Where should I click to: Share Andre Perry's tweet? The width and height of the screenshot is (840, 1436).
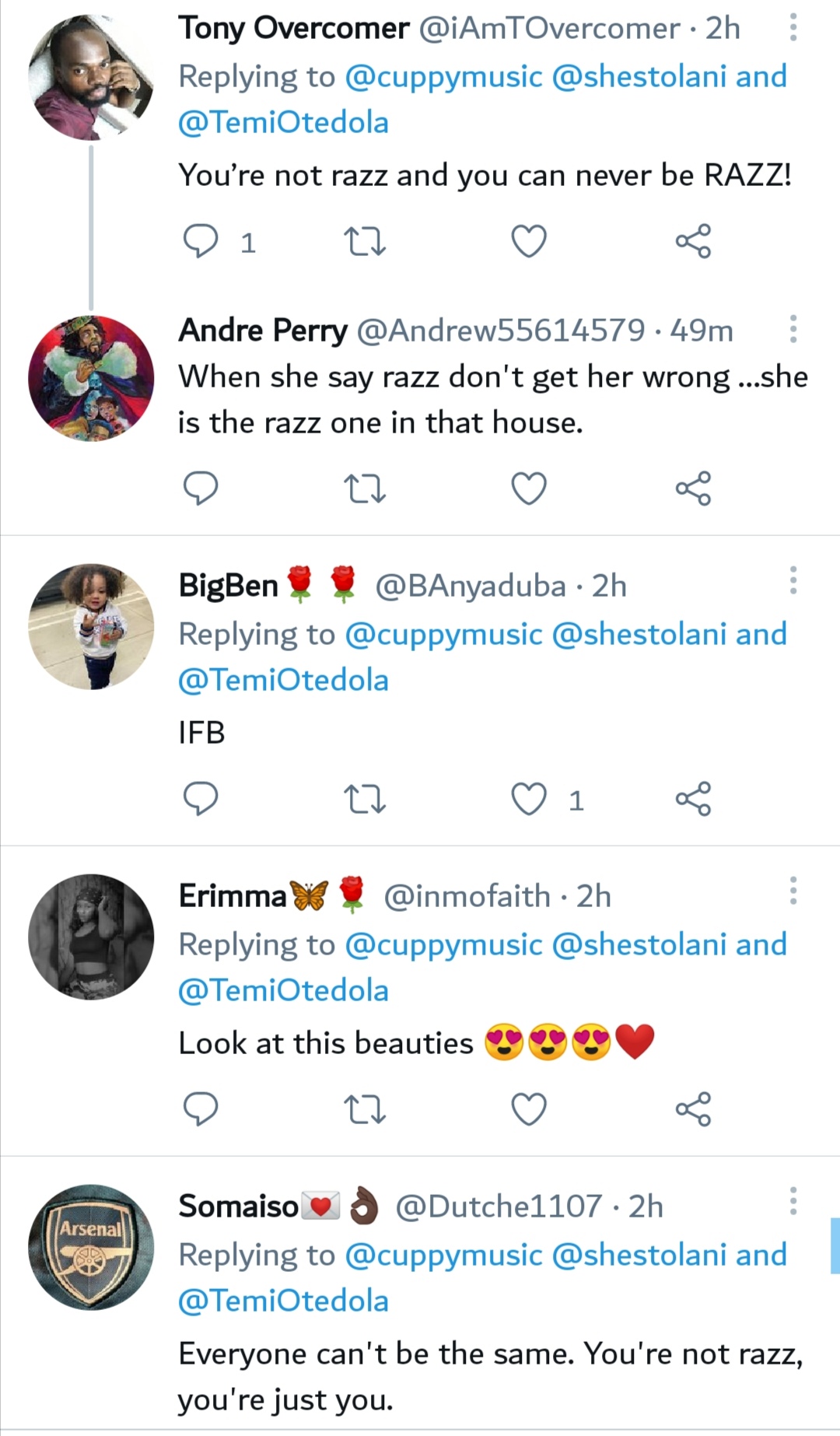pos(693,489)
